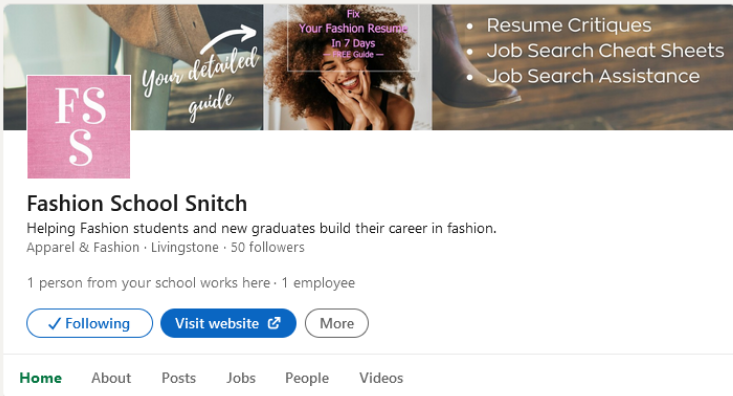View the People tab
Screen dimensions: 733x396
pos(307,378)
